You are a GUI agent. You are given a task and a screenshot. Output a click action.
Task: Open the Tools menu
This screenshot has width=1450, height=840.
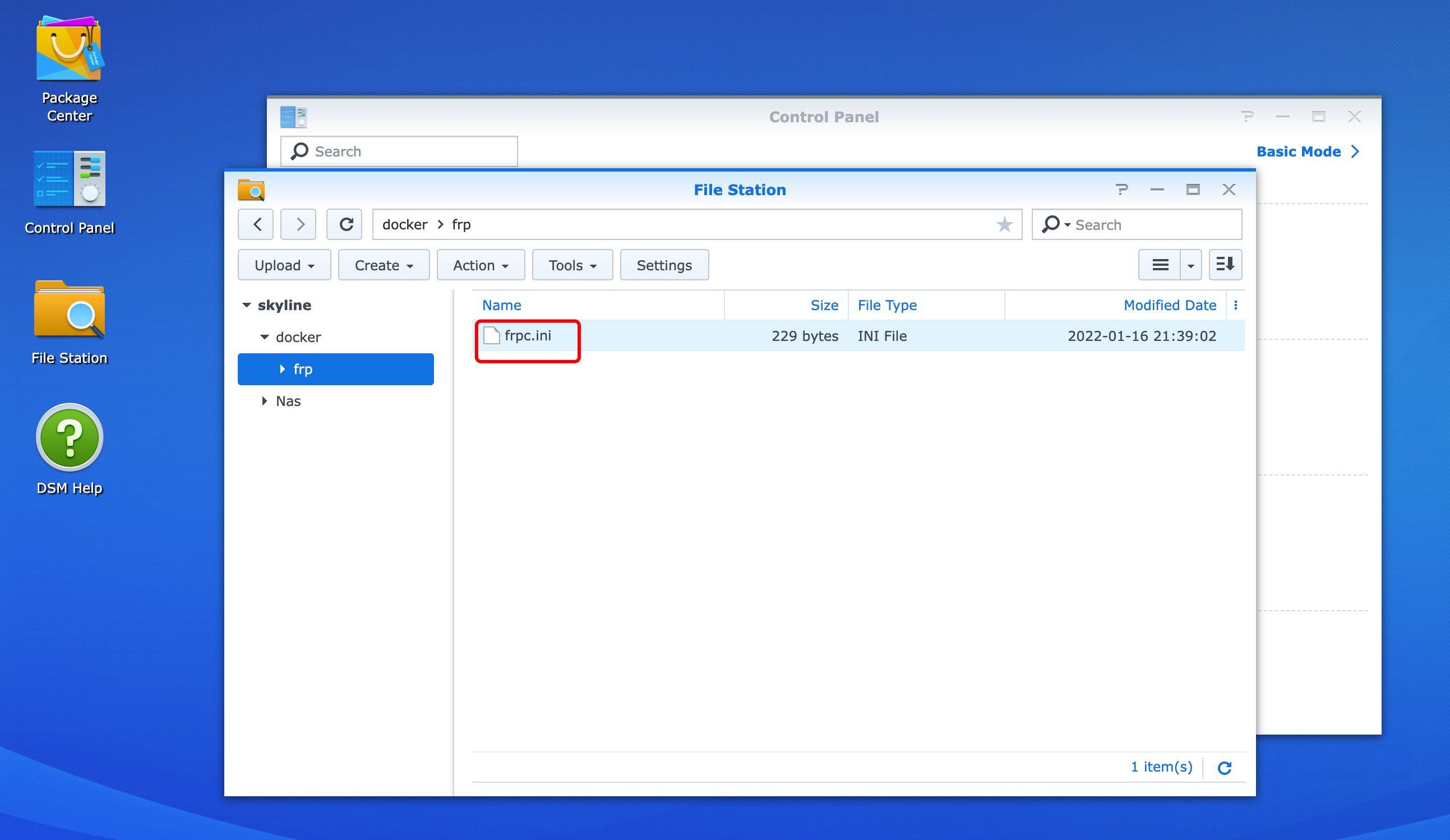[571, 265]
